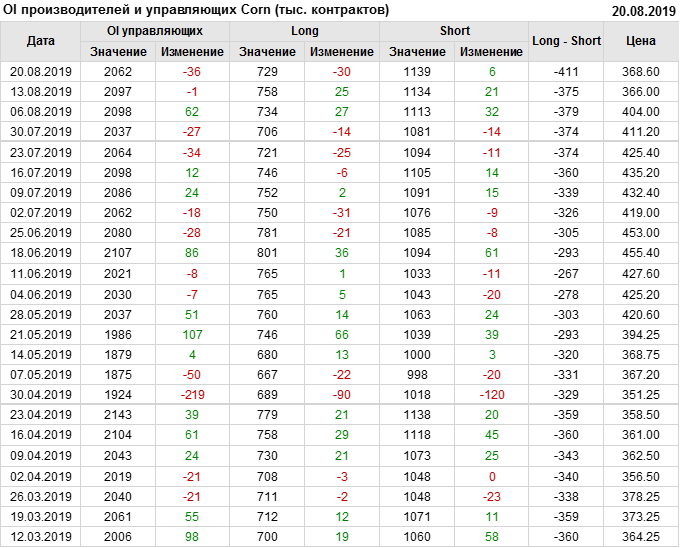This screenshot has width=680, height=548.
Task: Click the -411 Long - Short value
Action: coord(567,72)
